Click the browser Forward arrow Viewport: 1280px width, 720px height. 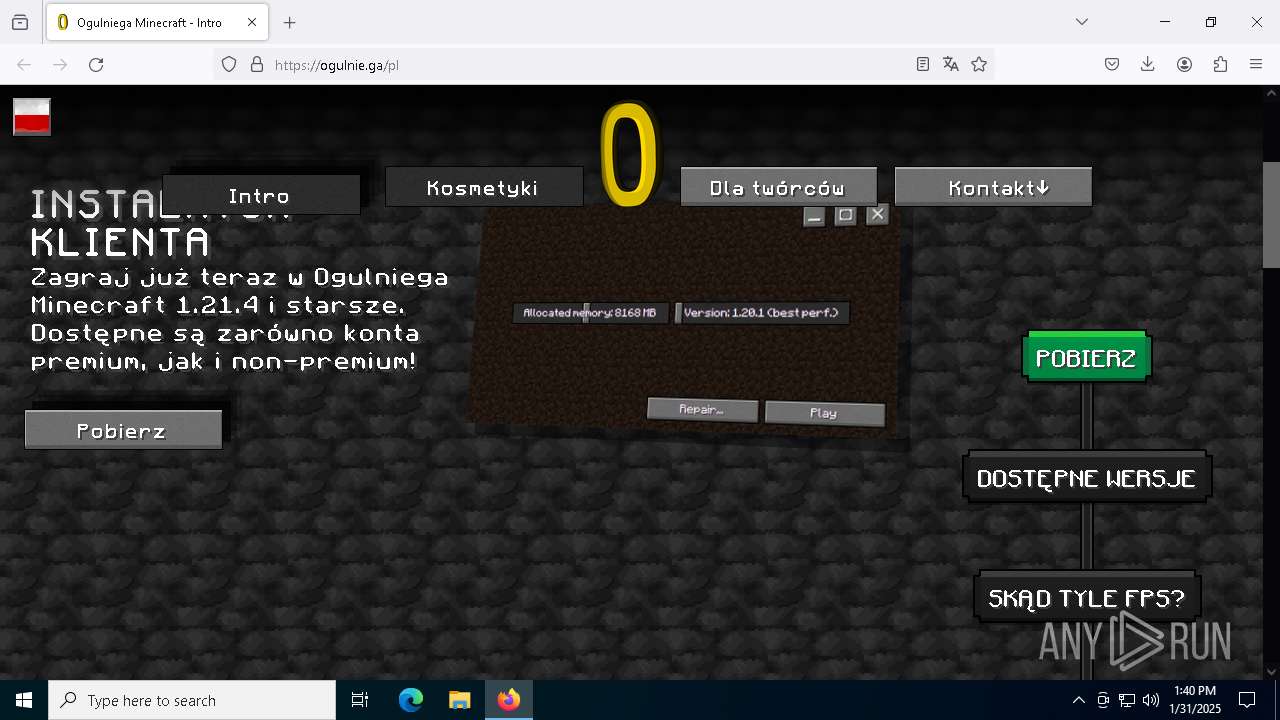(x=60, y=64)
